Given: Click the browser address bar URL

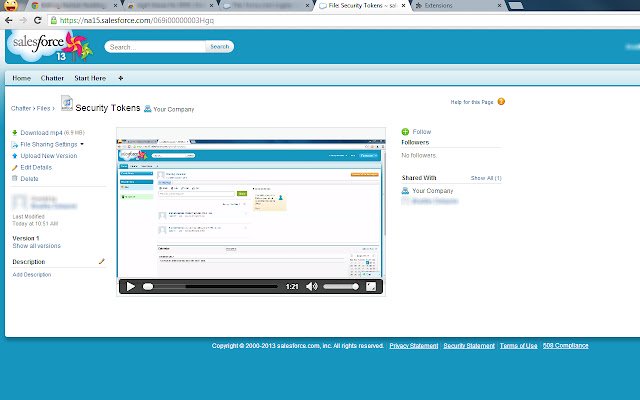Looking at the screenshot, I should tap(137, 20).
